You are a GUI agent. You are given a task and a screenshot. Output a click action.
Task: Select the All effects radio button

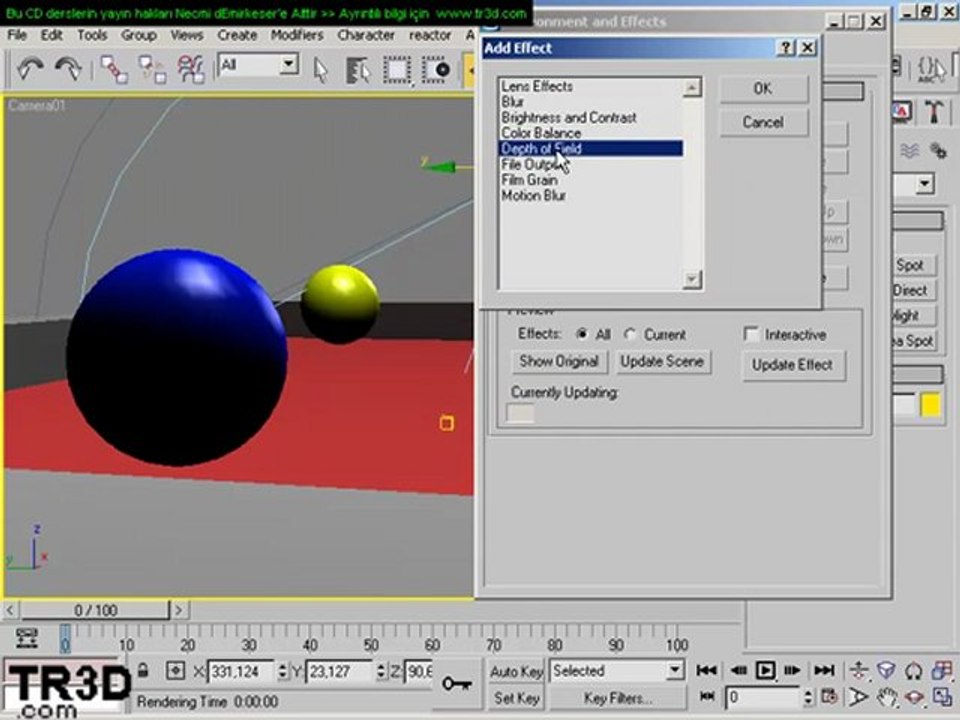pyautogui.click(x=582, y=334)
